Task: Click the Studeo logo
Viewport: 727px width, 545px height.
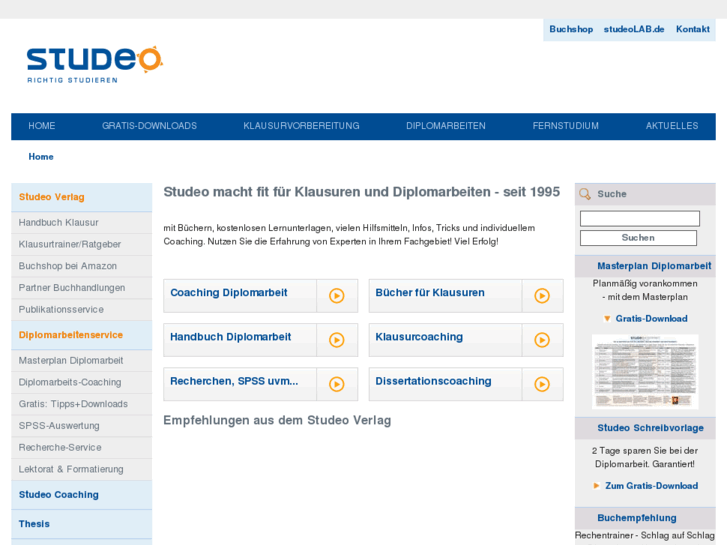Action: point(95,64)
